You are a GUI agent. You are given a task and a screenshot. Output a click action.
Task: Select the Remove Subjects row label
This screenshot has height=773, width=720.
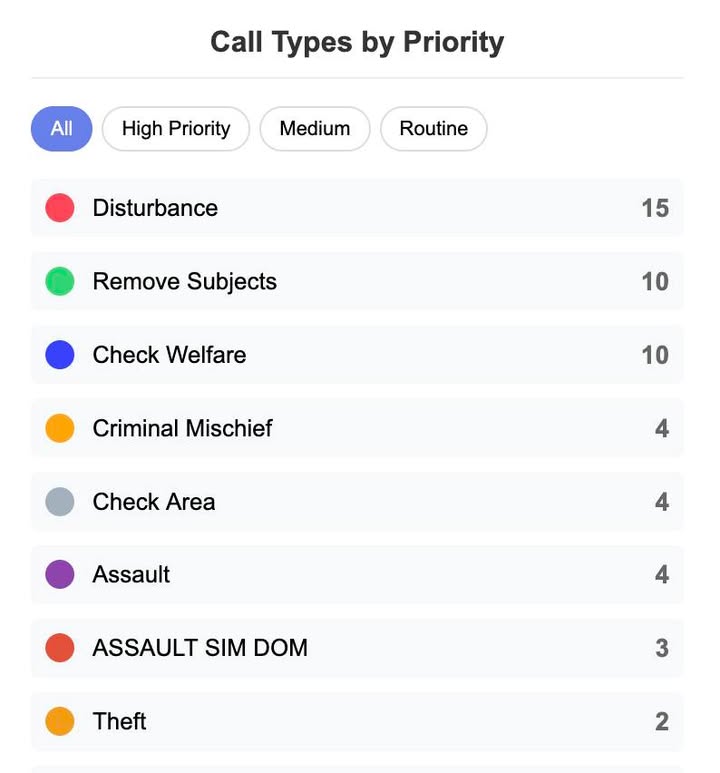184,282
